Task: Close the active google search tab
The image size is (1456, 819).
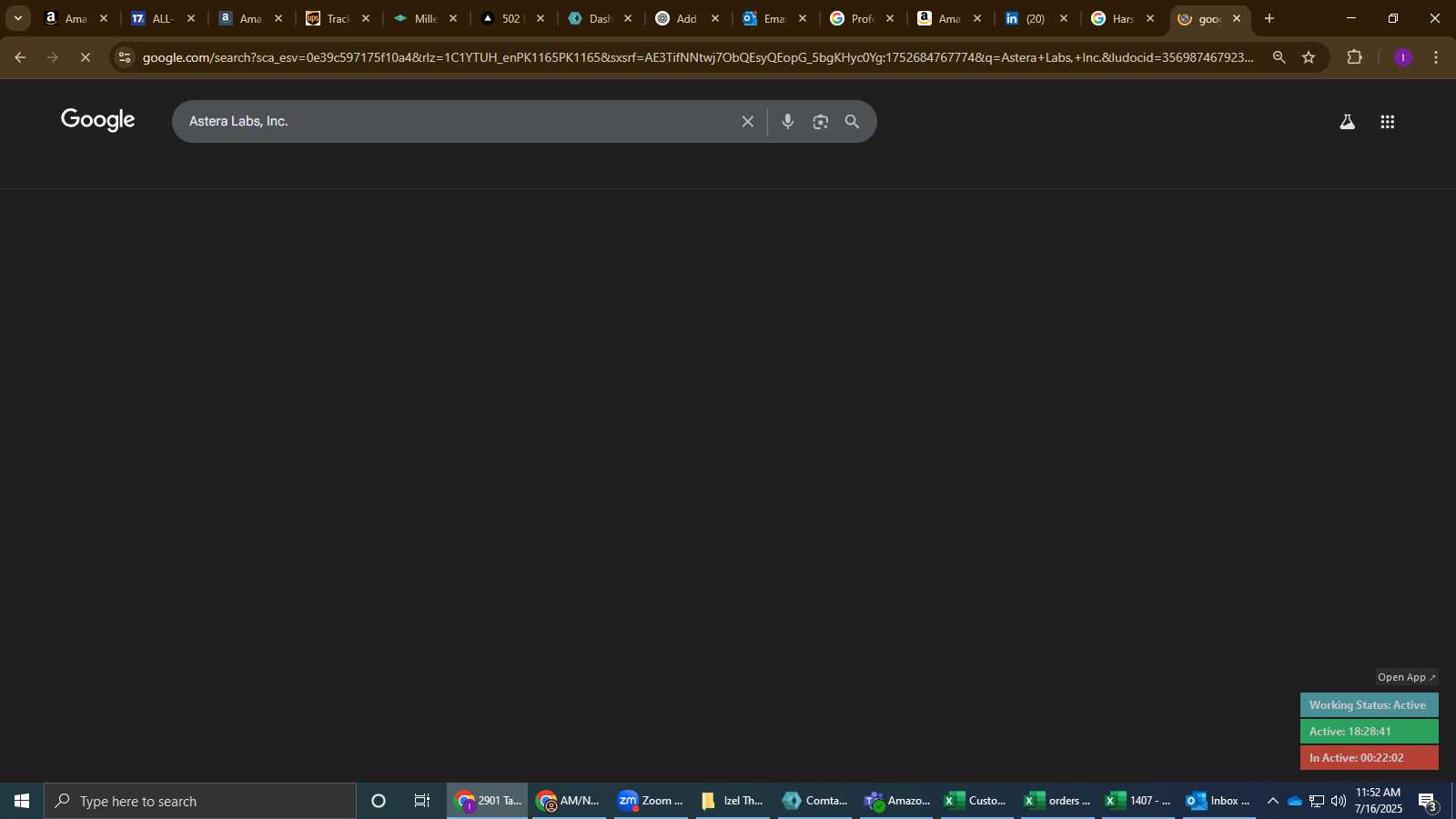Action: (x=1237, y=18)
